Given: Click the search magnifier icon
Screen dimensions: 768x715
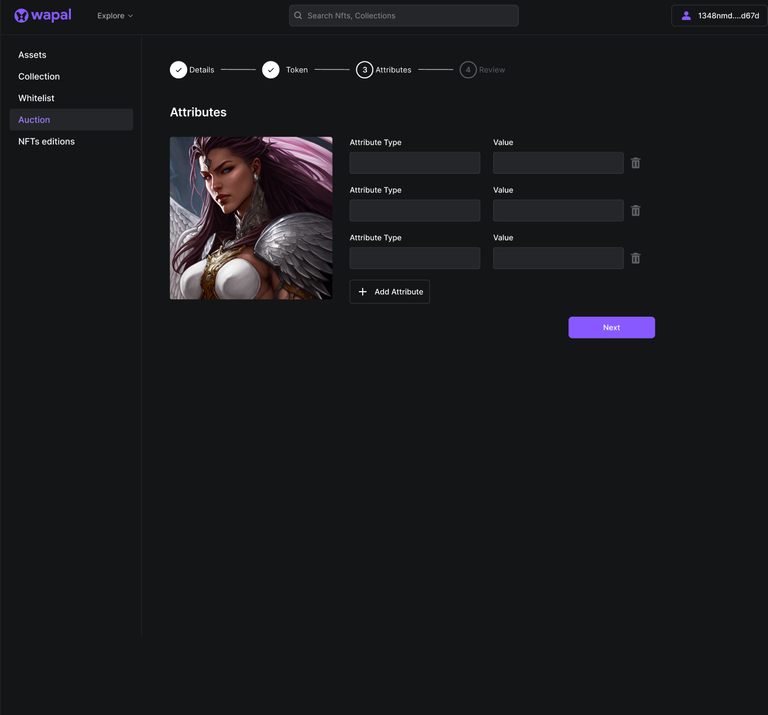Looking at the screenshot, I should click(x=298, y=16).
